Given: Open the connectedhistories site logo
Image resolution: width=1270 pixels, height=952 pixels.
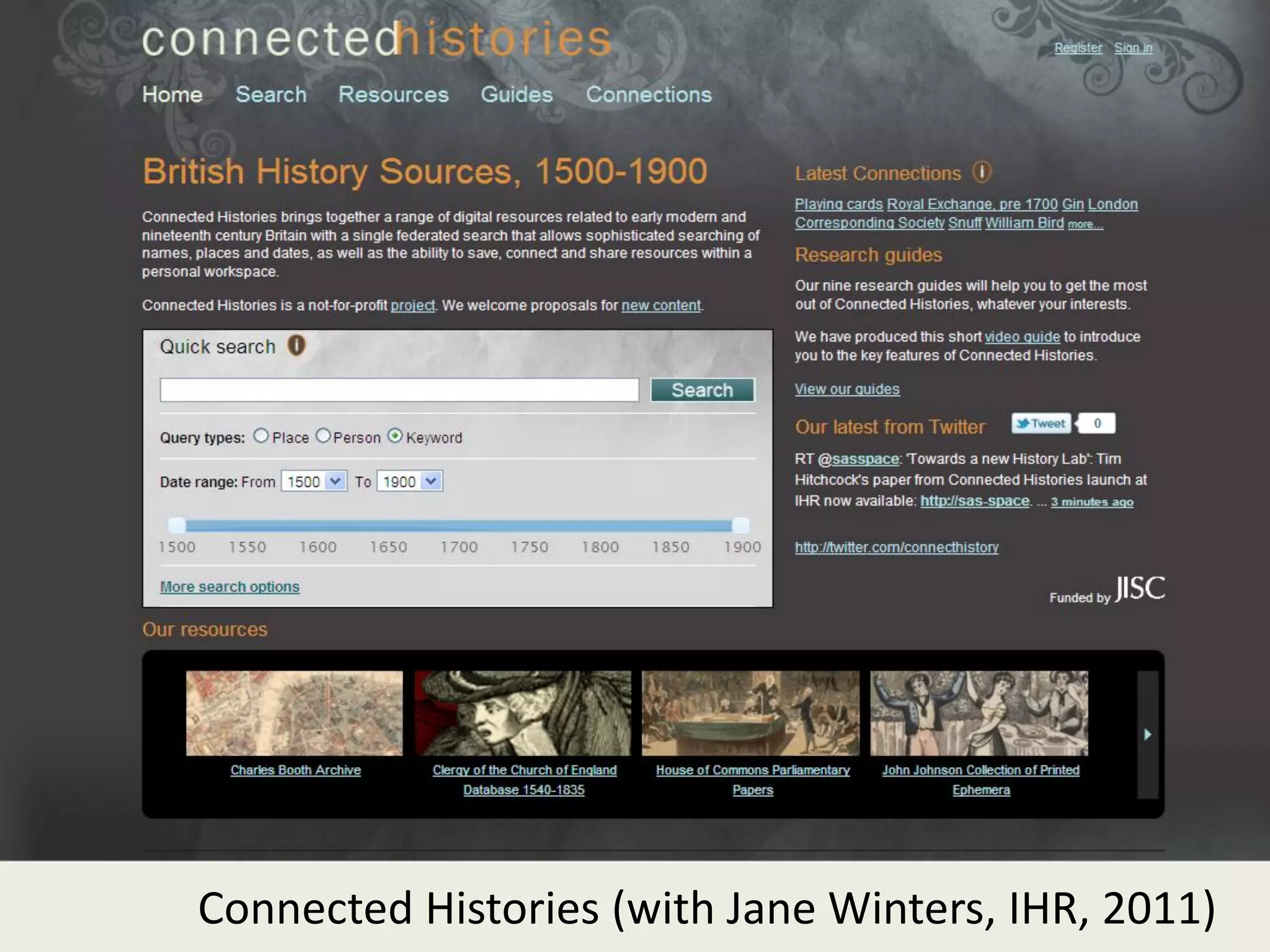Looking at the screenshot, I should point(377,39).
